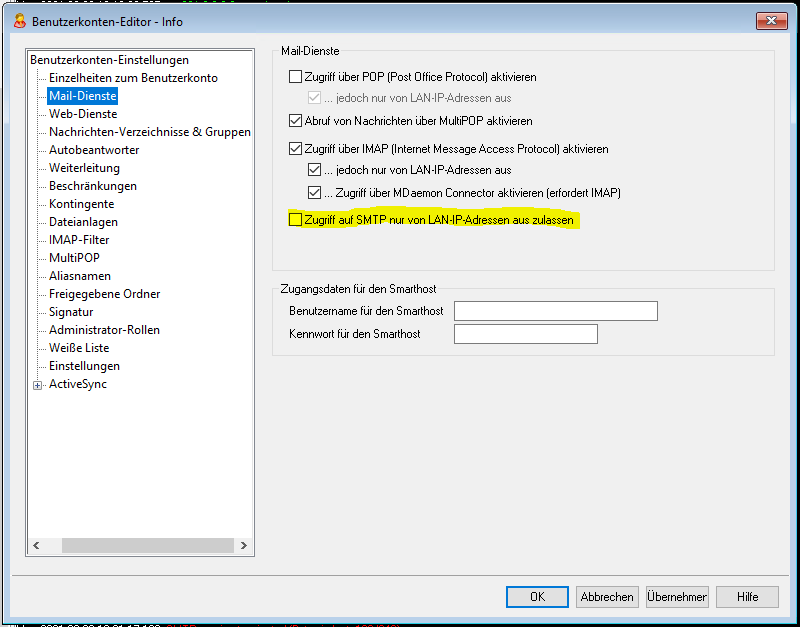Screen dimensions: 800x627
Task: Open Web-Dienste in the tree
Action: [x=83, y=114]
